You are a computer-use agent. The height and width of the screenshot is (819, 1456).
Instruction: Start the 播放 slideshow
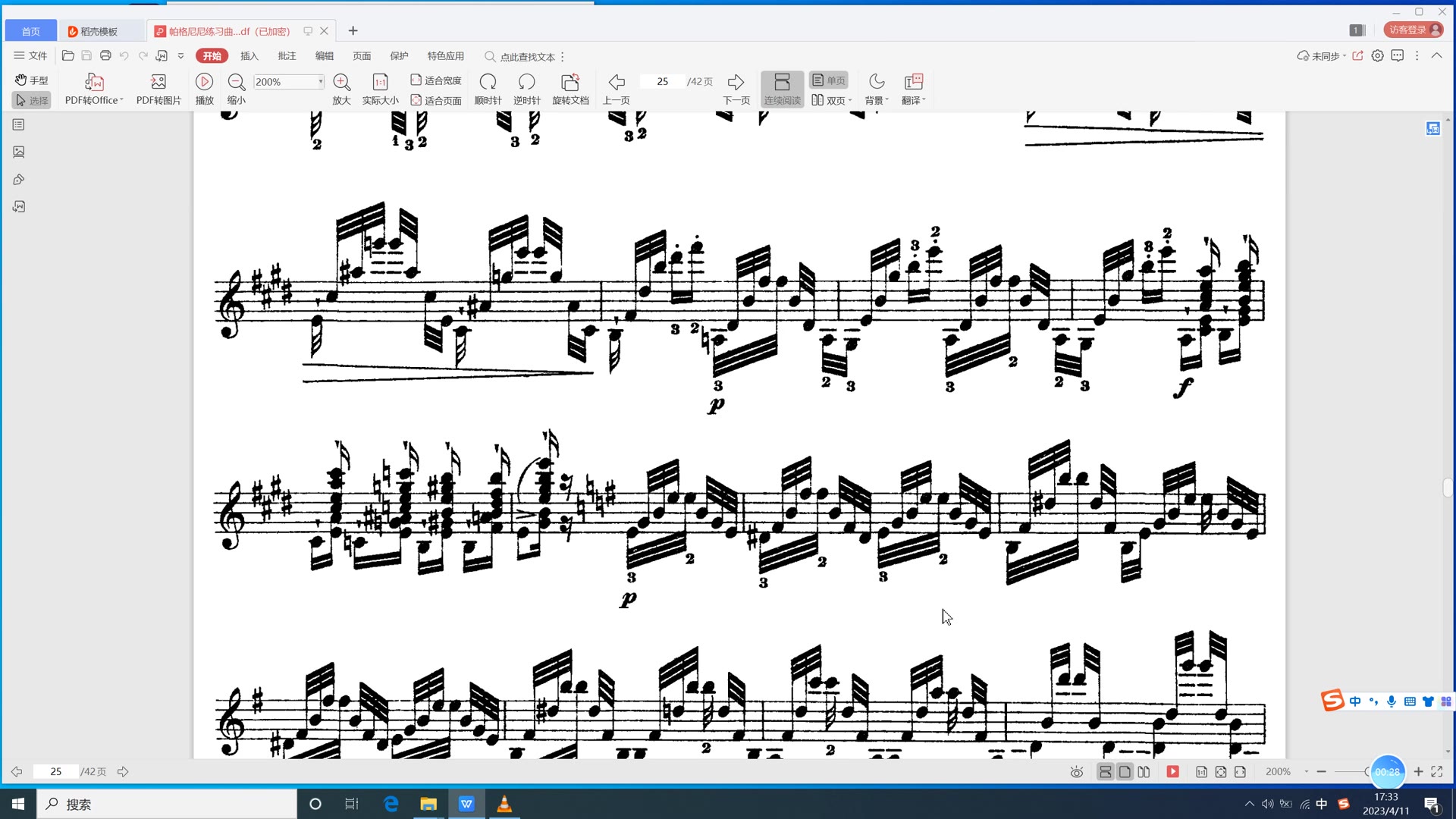tap(204, 89)
